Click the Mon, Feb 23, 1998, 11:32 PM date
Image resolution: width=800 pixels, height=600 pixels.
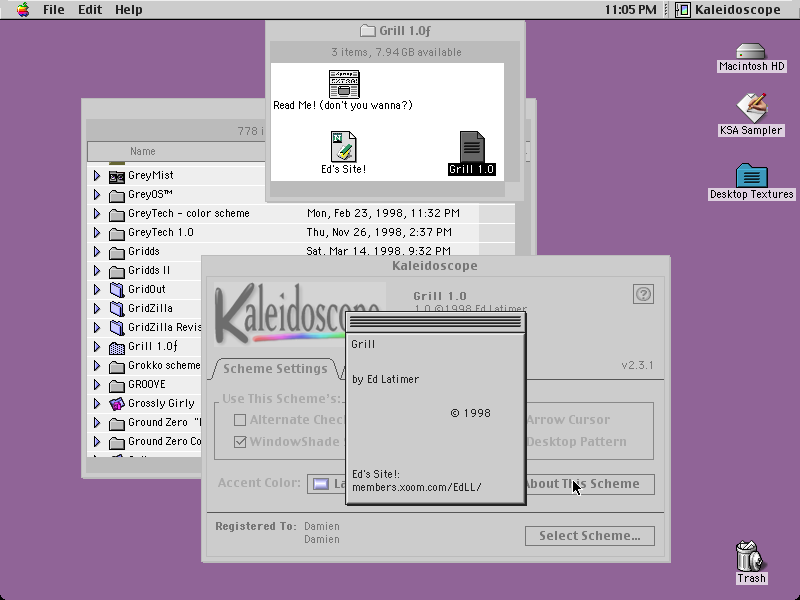point(383,213)
